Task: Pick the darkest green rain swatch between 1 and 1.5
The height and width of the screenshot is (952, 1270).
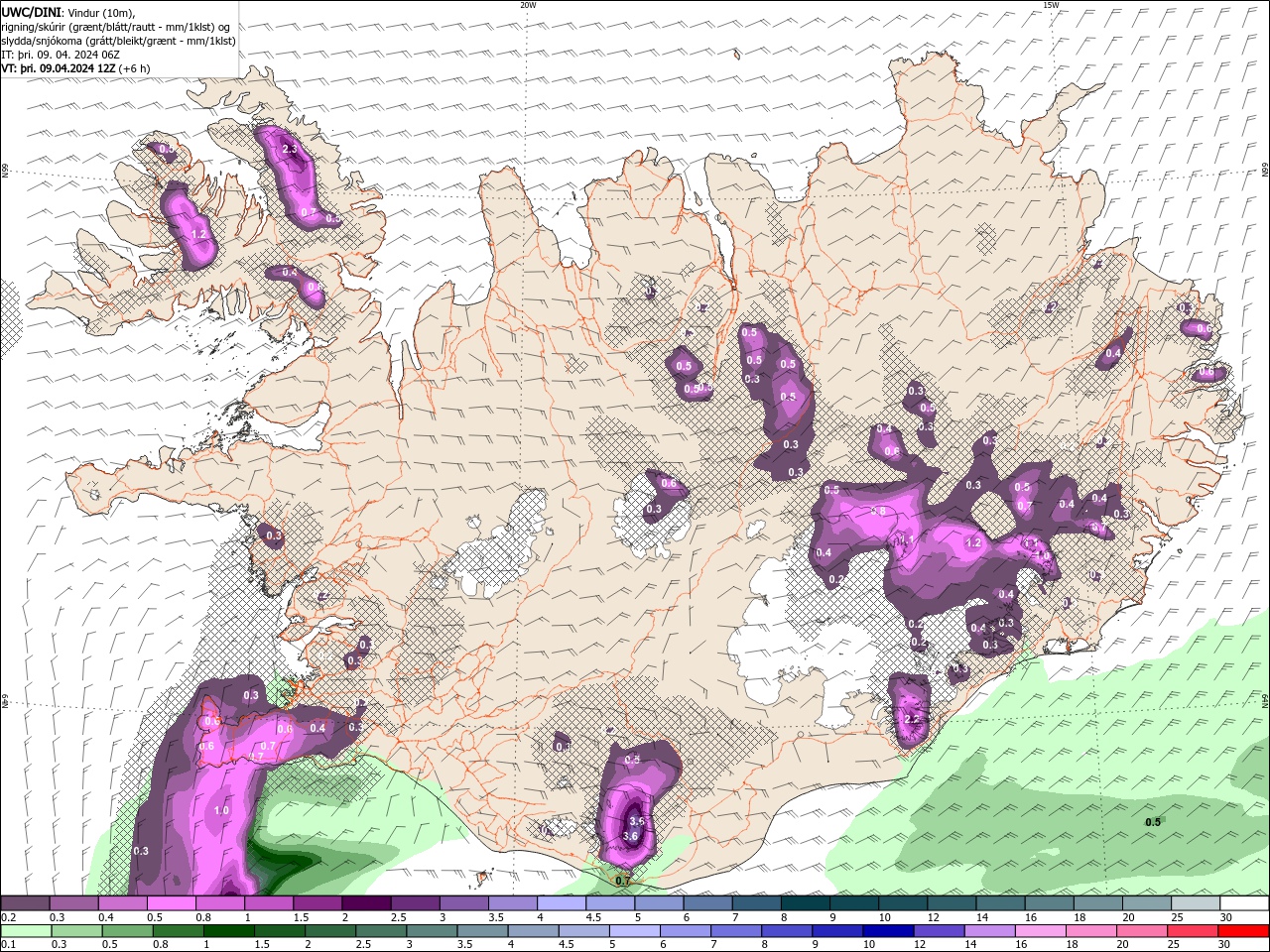Action: coord(229,931)
